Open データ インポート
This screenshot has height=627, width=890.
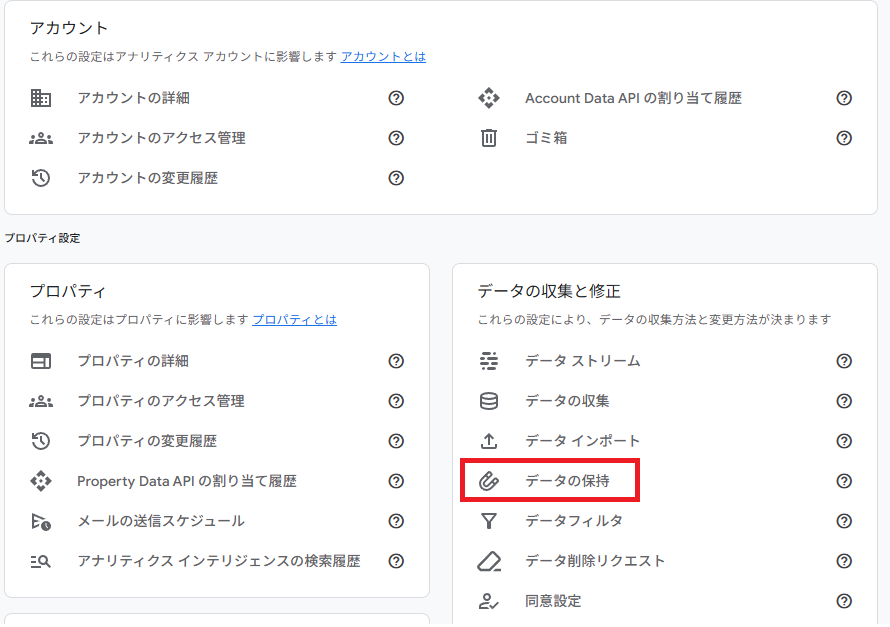point(582,441)
